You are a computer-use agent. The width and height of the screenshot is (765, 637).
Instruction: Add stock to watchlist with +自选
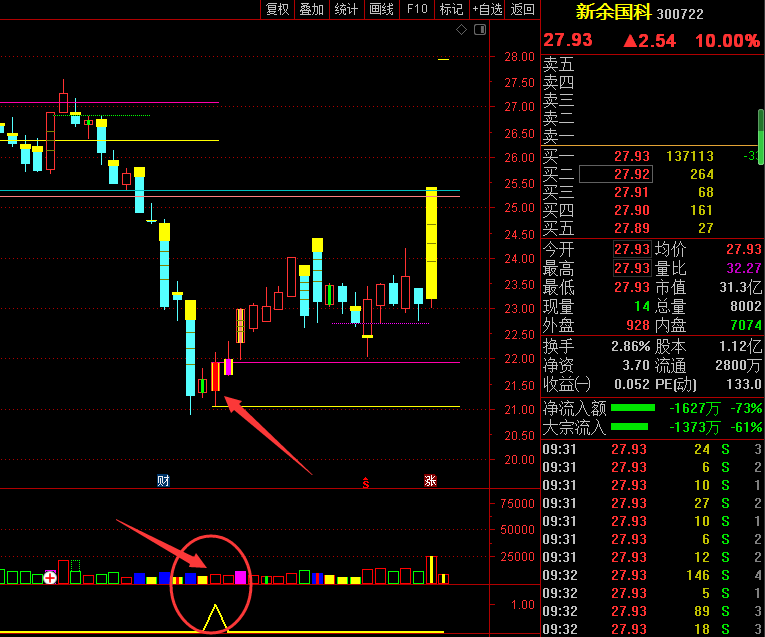click(x=488, y=9)
